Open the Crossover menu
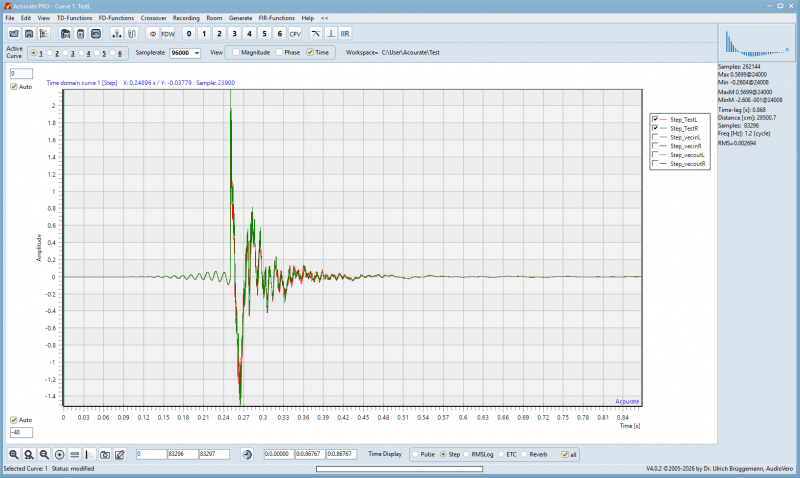 [x=154, y=18]
